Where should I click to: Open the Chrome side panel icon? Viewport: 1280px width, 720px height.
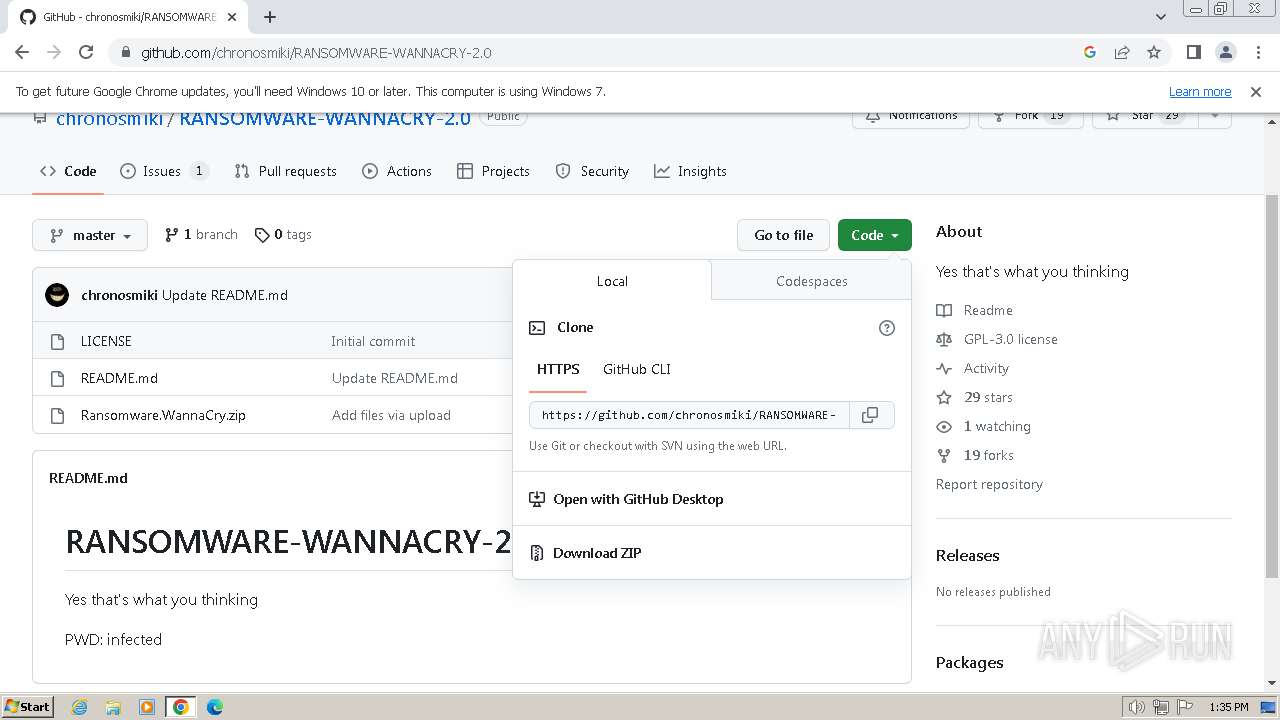pyautogui.click(x=1193, y=52)
